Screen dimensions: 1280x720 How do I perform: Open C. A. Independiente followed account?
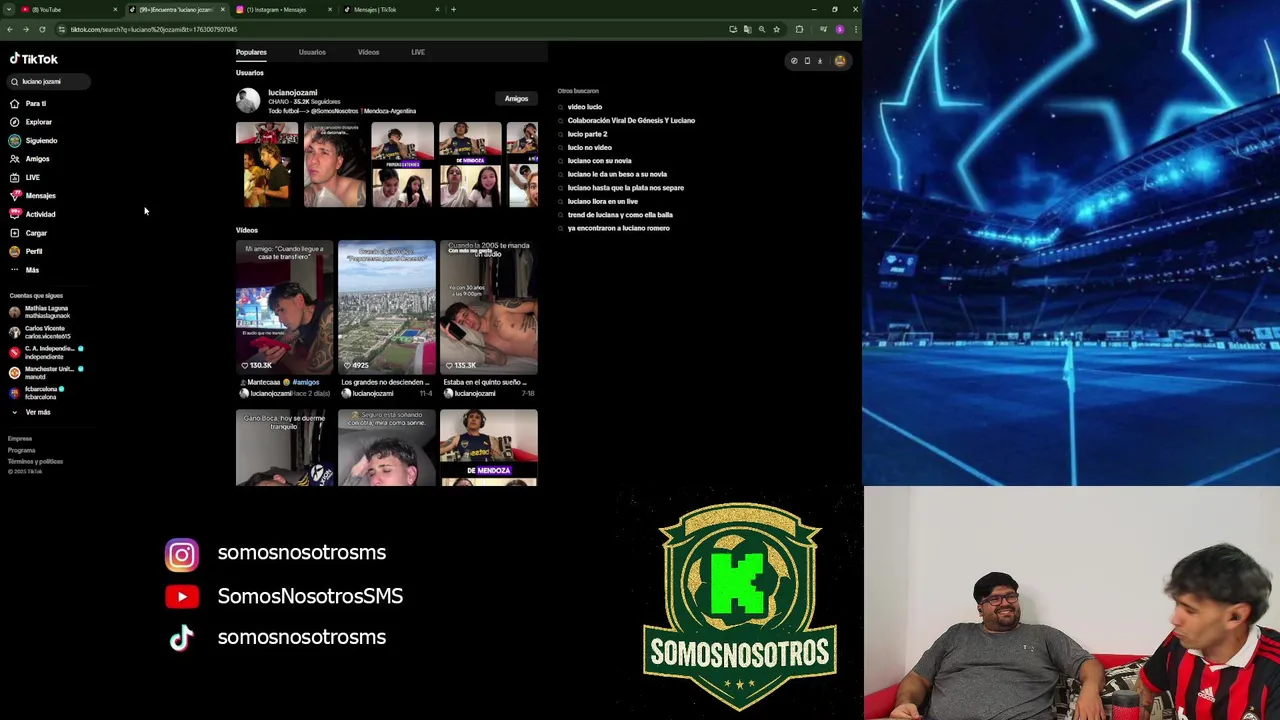tap(46, 352)
